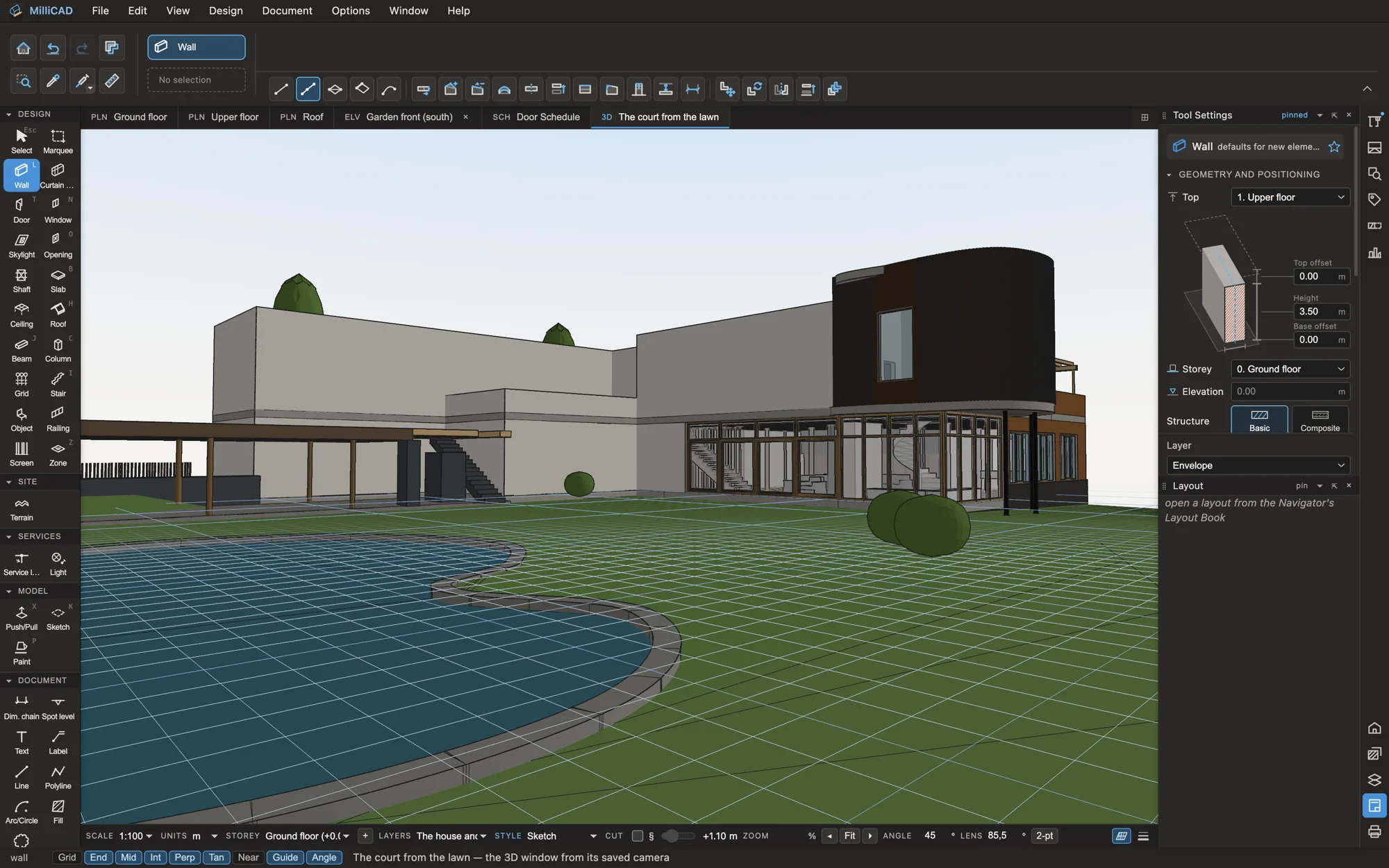Pick the Door tool

tap(22, 210)
